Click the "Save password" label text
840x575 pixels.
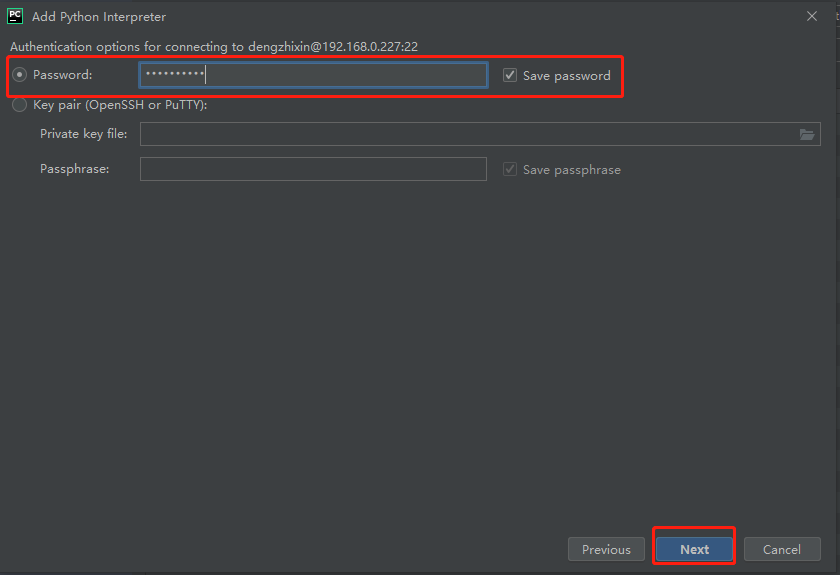point(566,76)
